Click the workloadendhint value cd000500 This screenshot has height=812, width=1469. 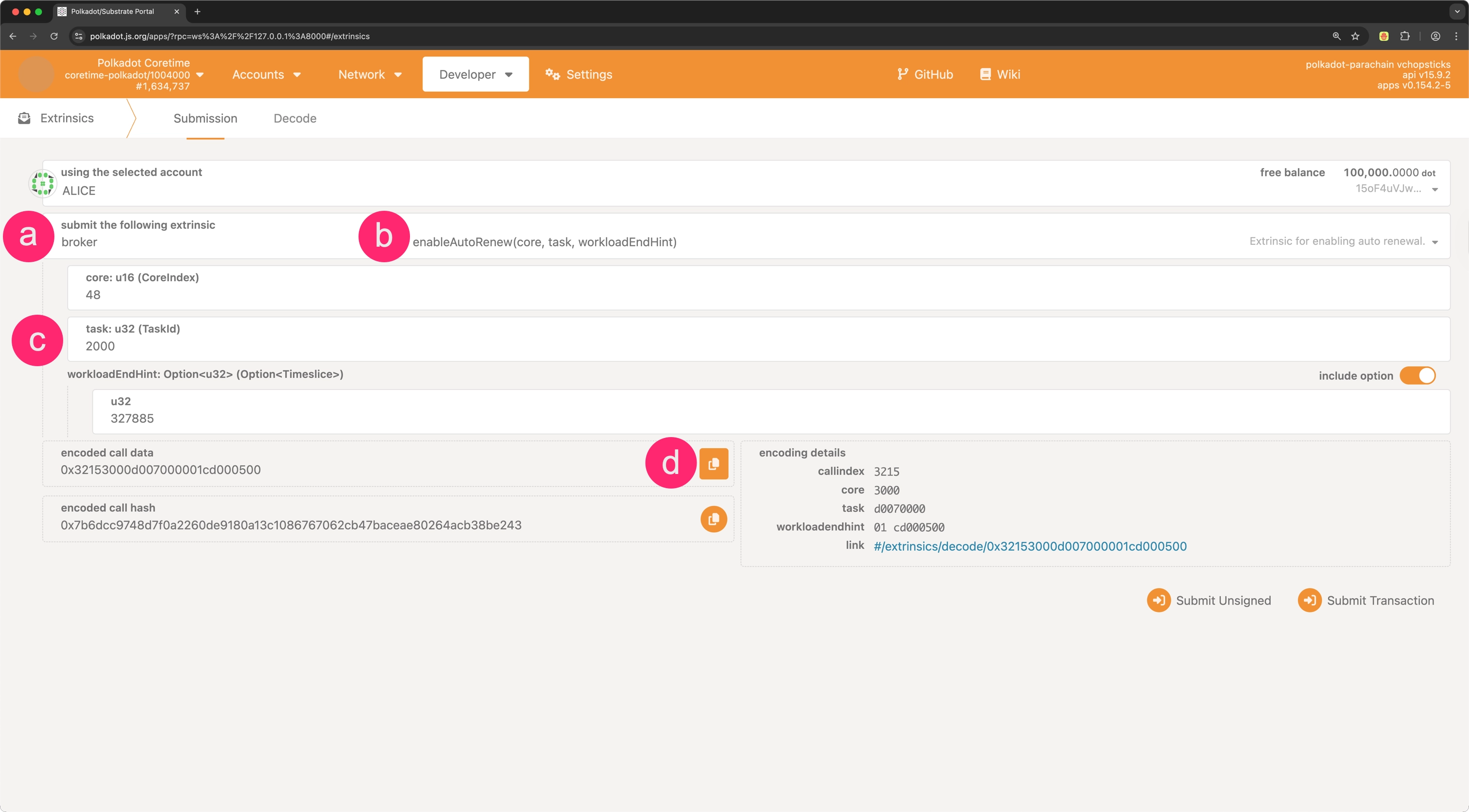919,527
